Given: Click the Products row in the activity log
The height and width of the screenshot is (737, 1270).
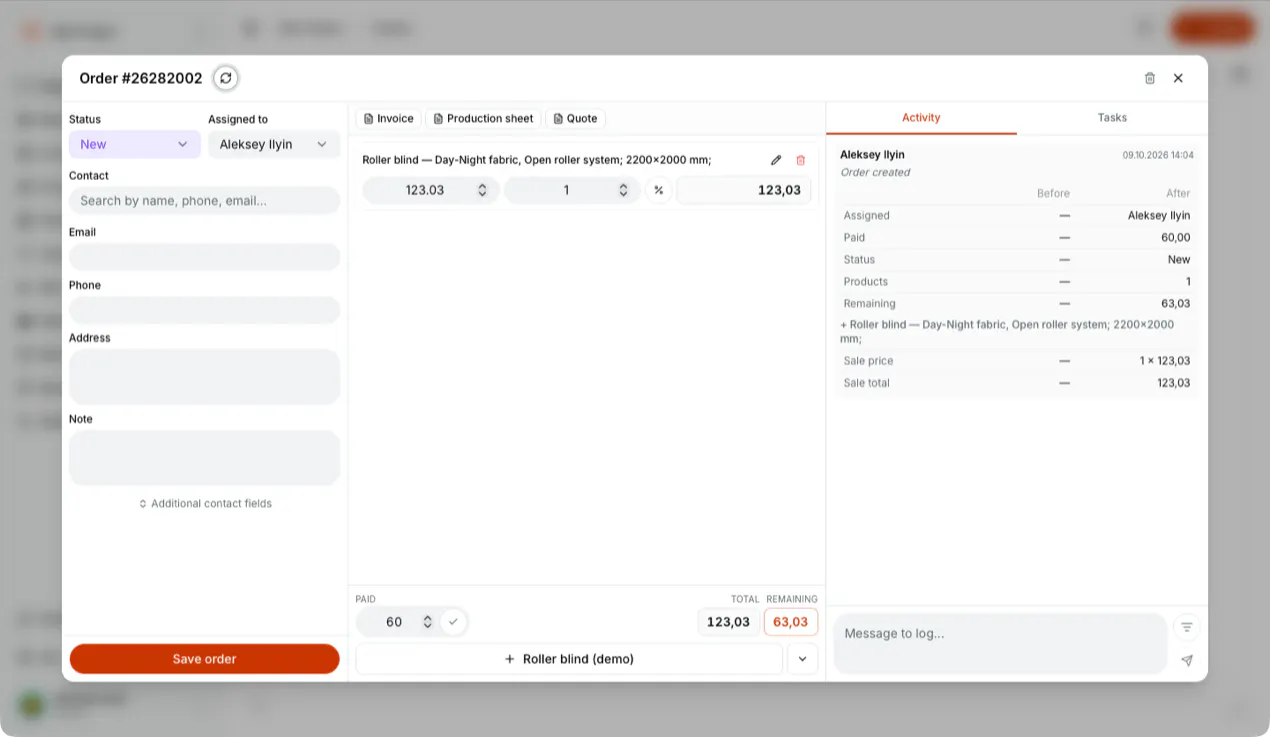Looking at the screenshot, I should 1016,282.
